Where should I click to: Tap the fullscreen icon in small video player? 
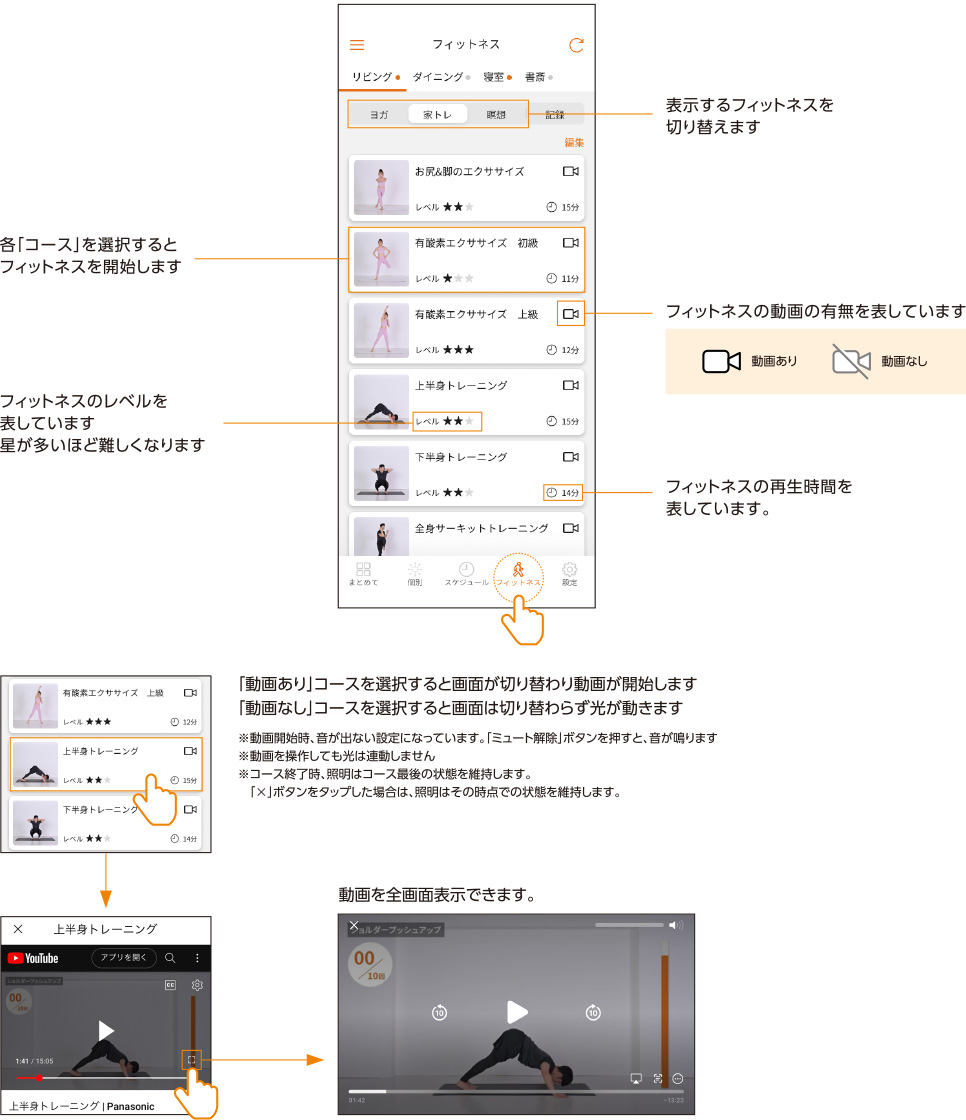pyautogui.click(x=191, y=1059)
